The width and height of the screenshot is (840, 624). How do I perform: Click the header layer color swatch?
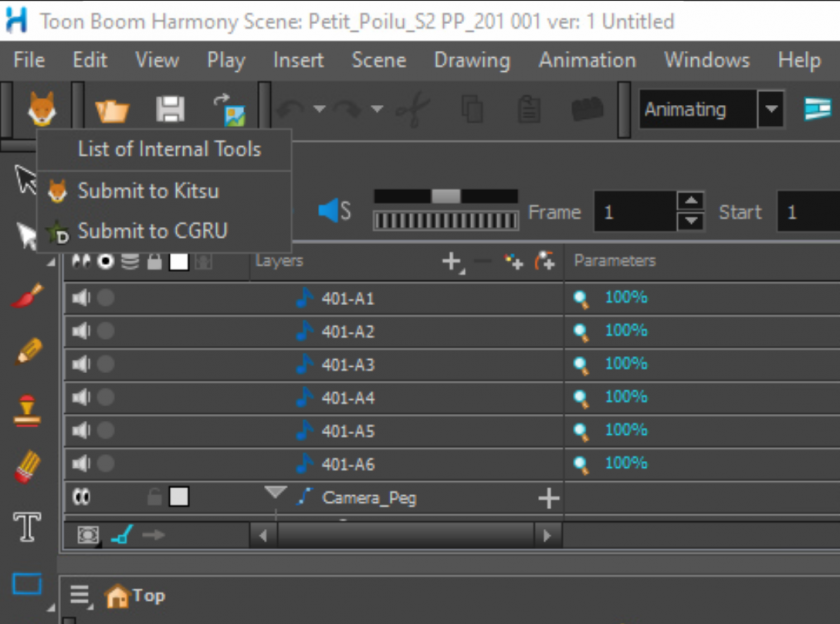tap(179, 261)
